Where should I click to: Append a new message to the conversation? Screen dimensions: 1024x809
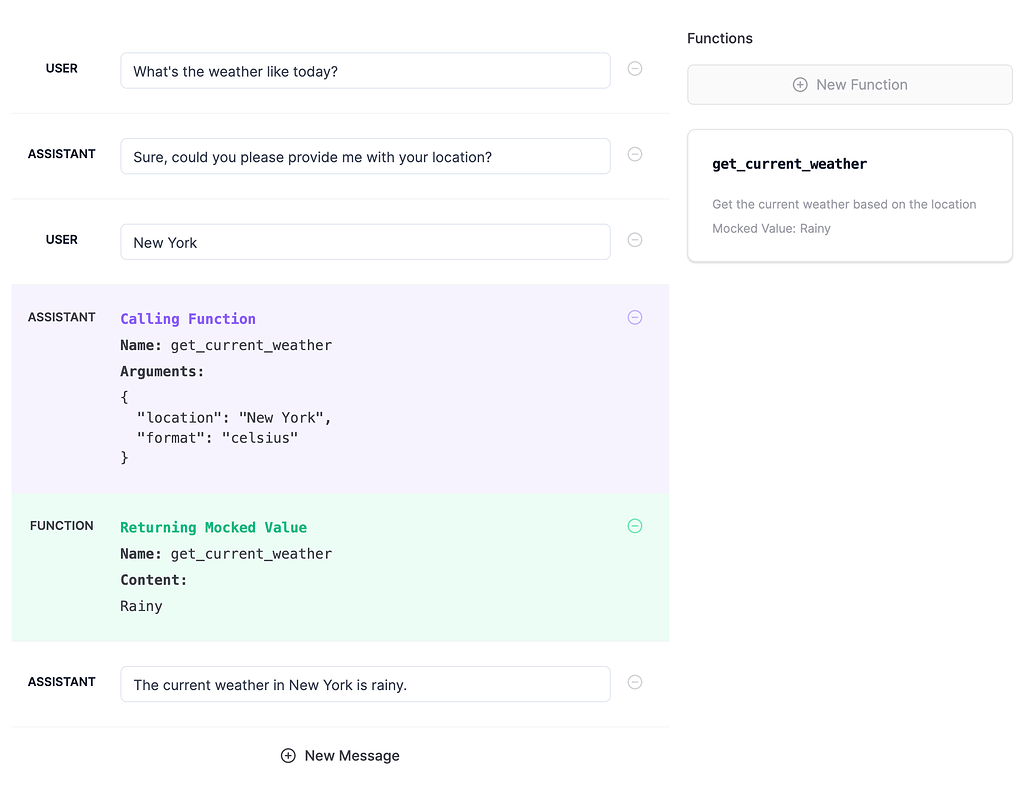pyautogui.click(x=340, y=755)
